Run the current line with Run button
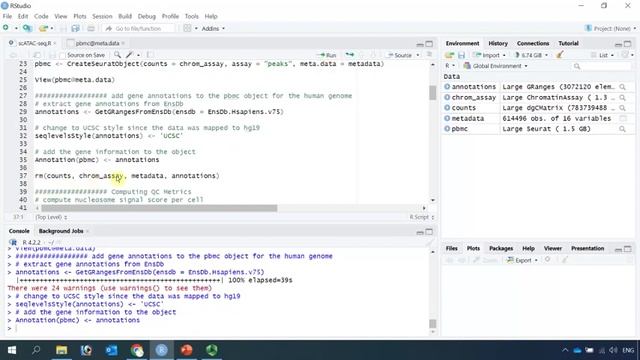Viewport: 640px width, 360px height. tap(328, 55)
